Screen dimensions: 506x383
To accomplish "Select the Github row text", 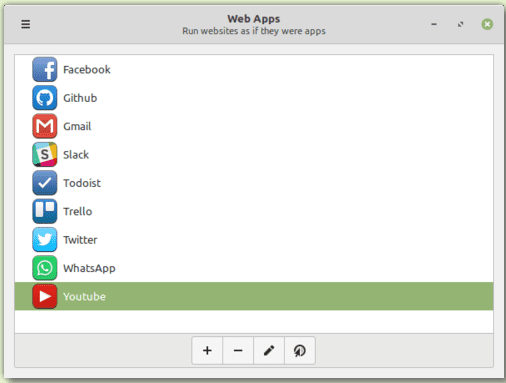I will (80, 98).
